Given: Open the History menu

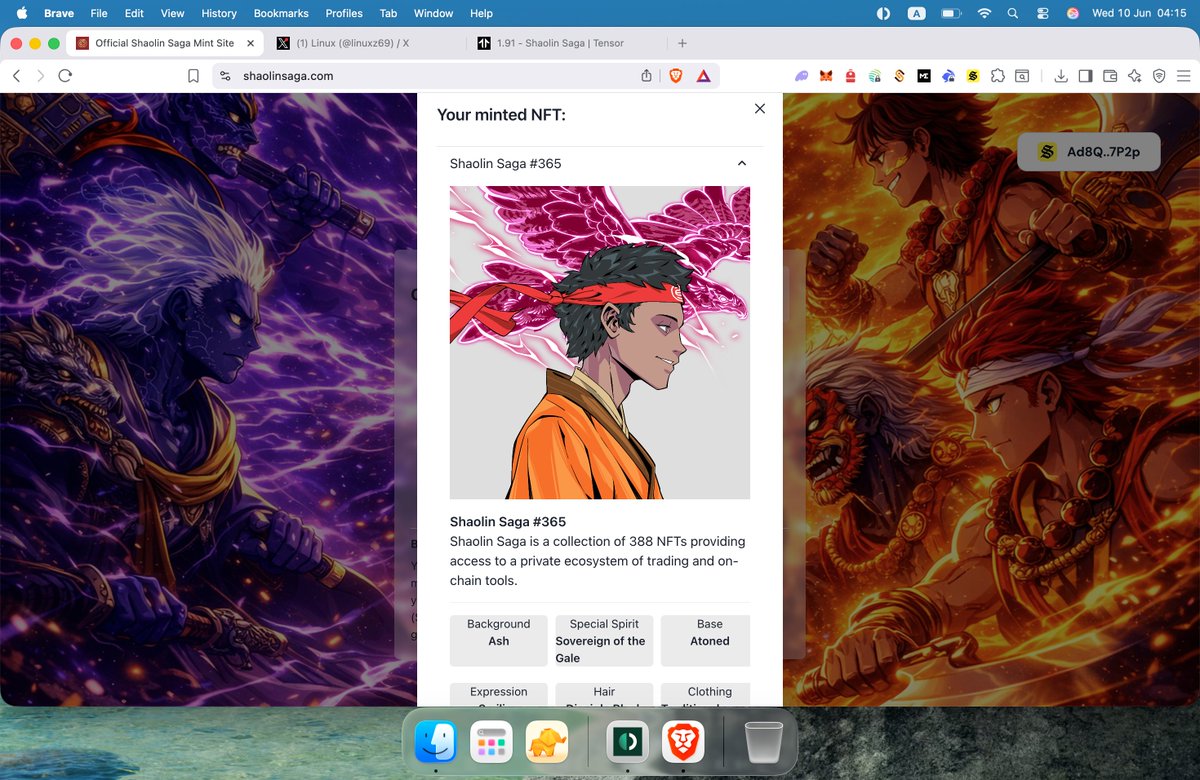Looking at the screenshot, I should tap(219, 13).
